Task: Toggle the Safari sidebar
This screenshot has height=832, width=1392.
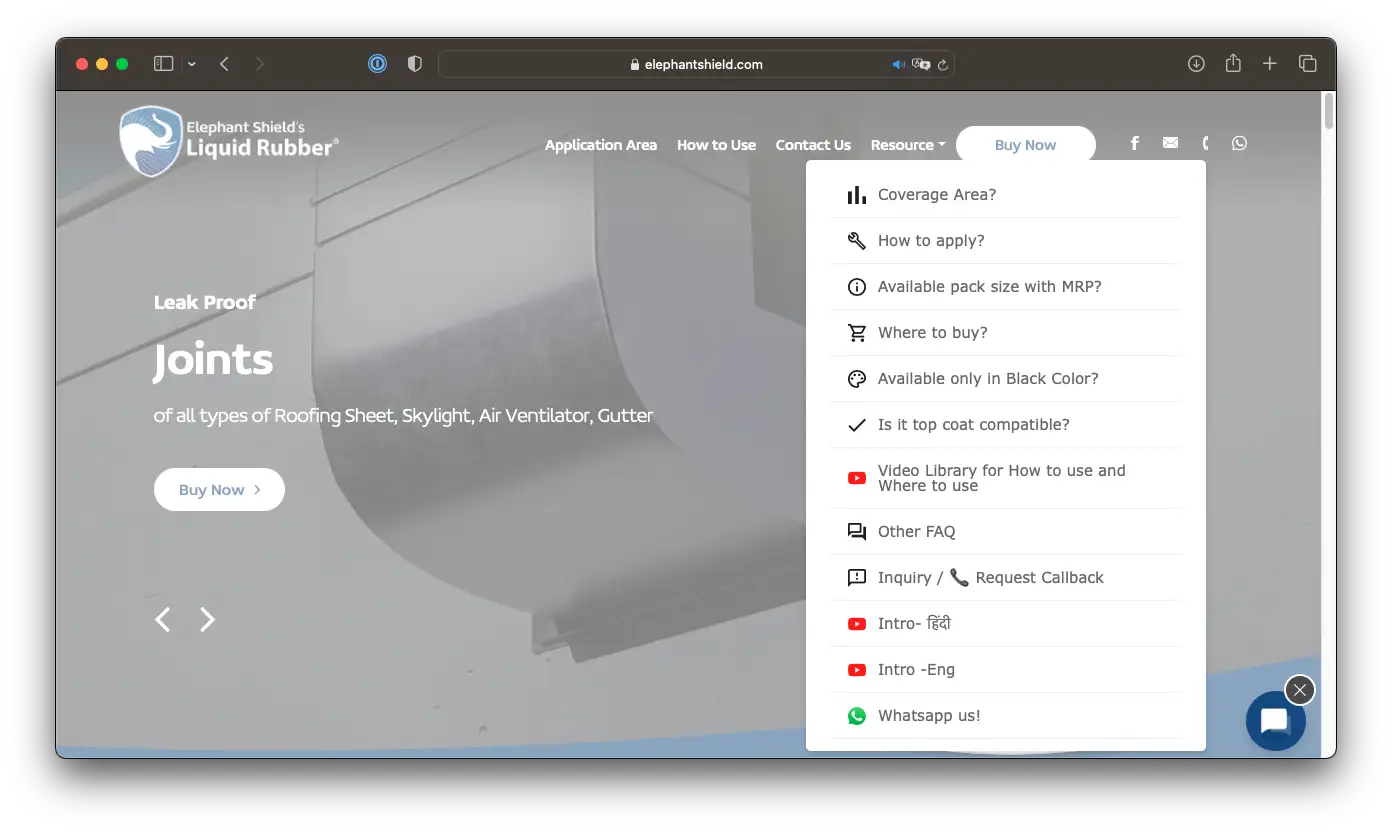Action: point(163,64)
